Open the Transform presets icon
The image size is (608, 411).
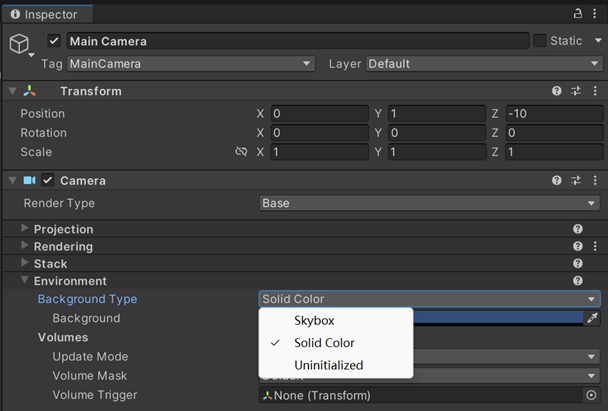pos(576,91)
